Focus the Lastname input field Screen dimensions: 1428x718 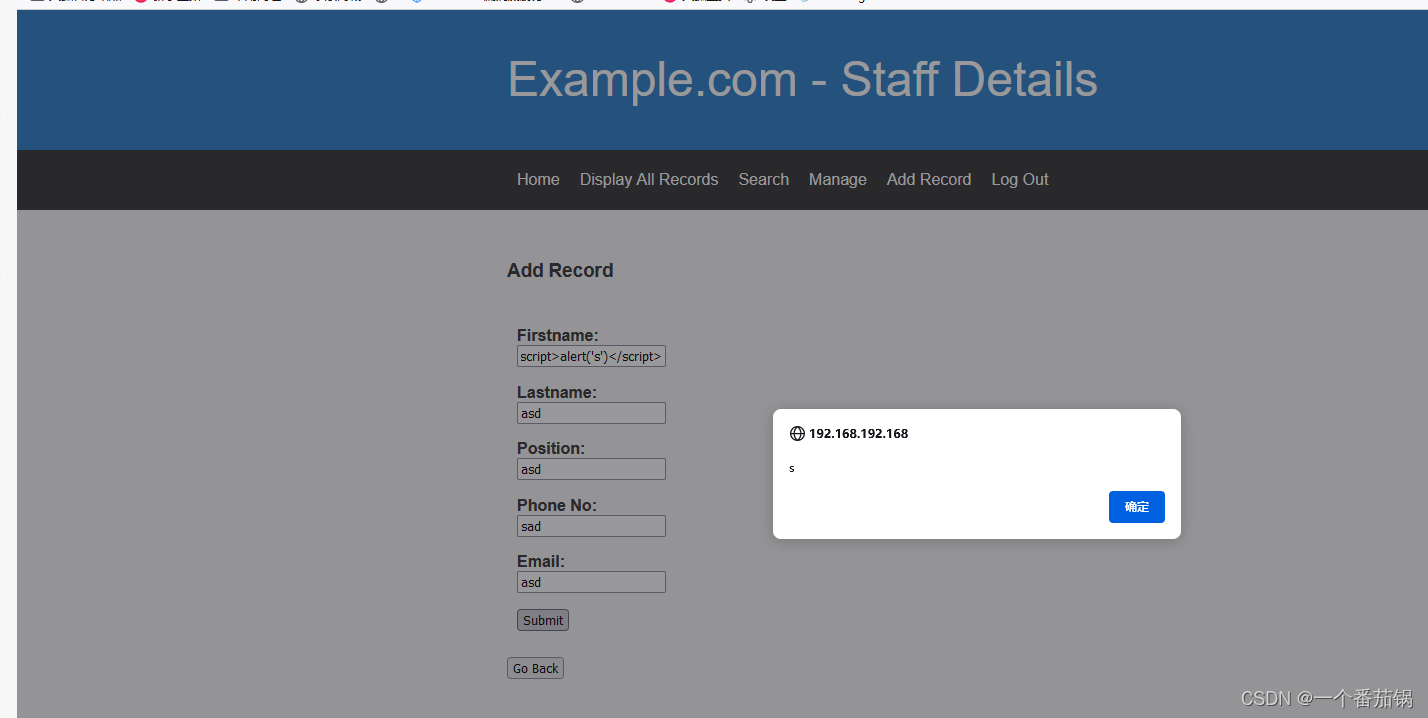point(591,413)
